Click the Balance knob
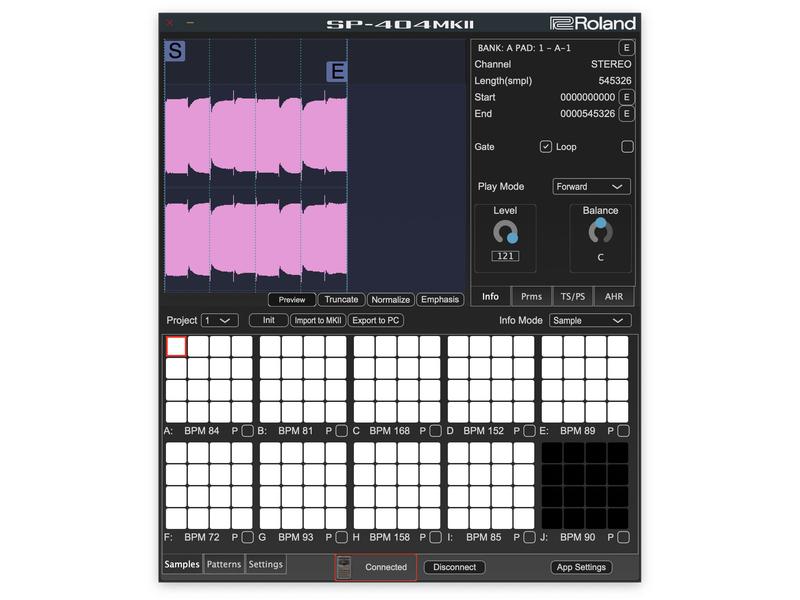 click(x=601, y=231)
